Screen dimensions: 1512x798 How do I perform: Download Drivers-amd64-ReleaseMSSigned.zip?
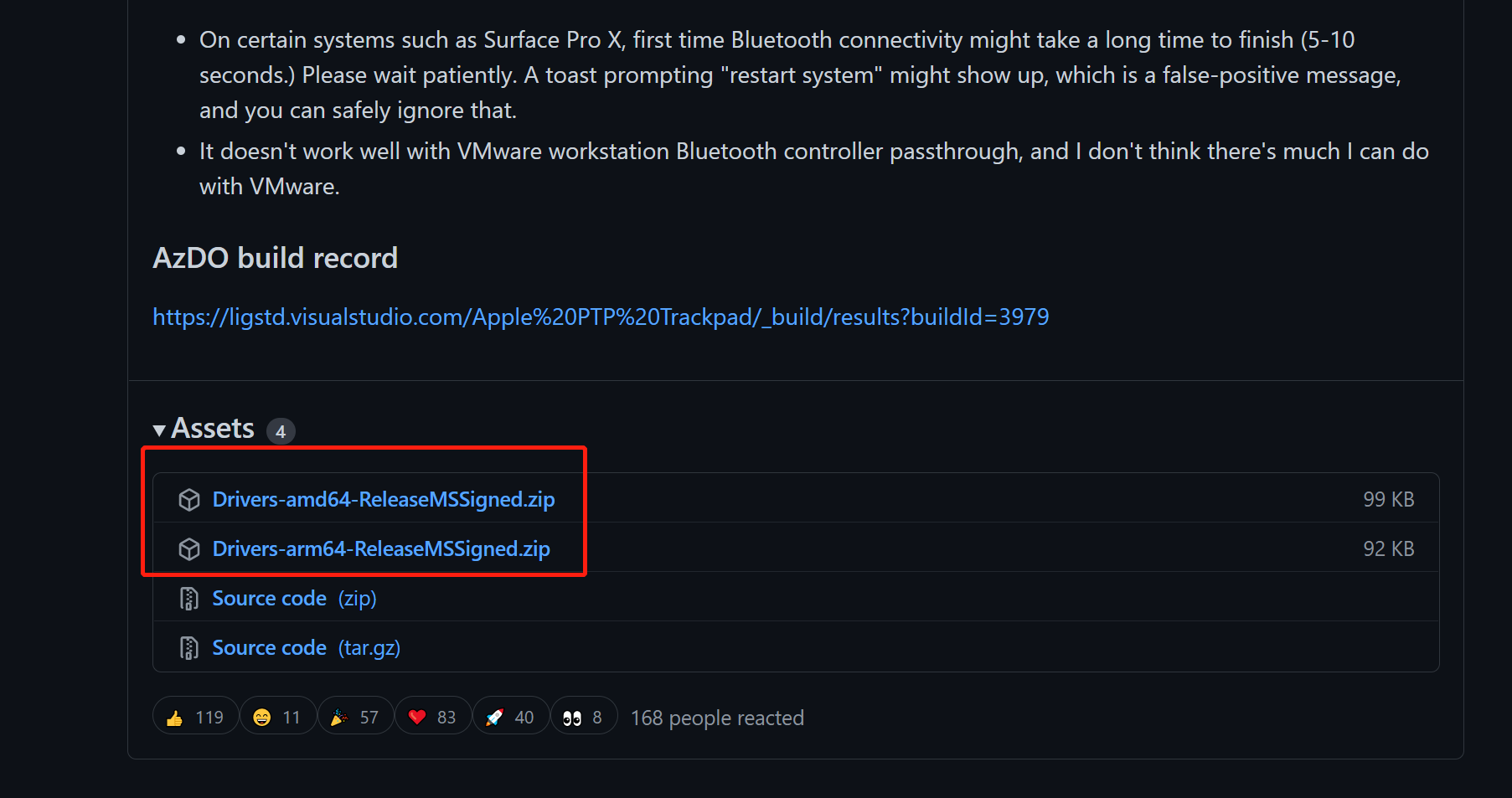(384, 500)
